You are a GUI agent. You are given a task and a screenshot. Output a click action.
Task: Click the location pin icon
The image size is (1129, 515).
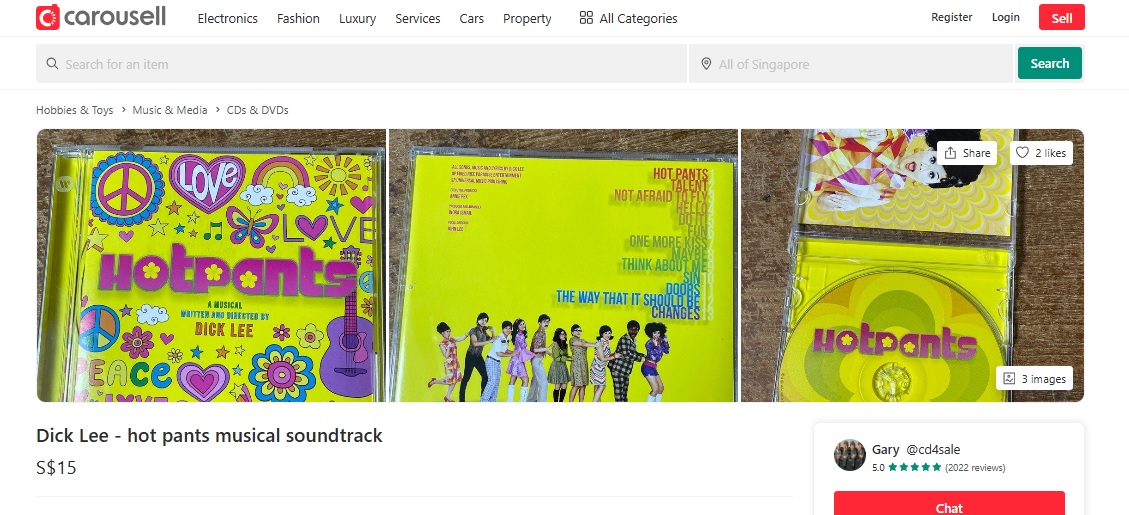(x=706, y=64)
